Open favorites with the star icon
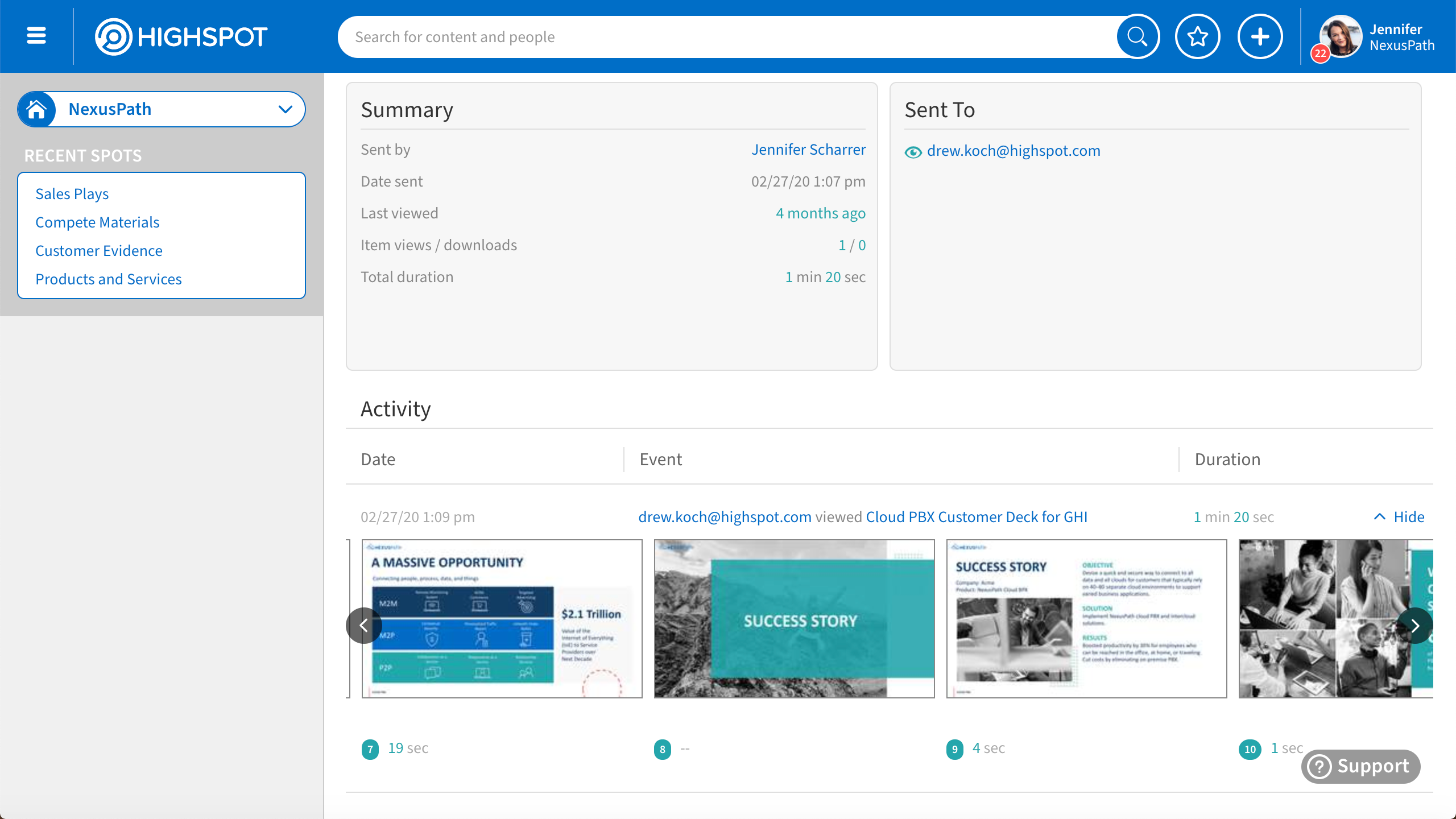Image resolution: width=1456 pixels, height=819 pixels. coord(1198,37)
